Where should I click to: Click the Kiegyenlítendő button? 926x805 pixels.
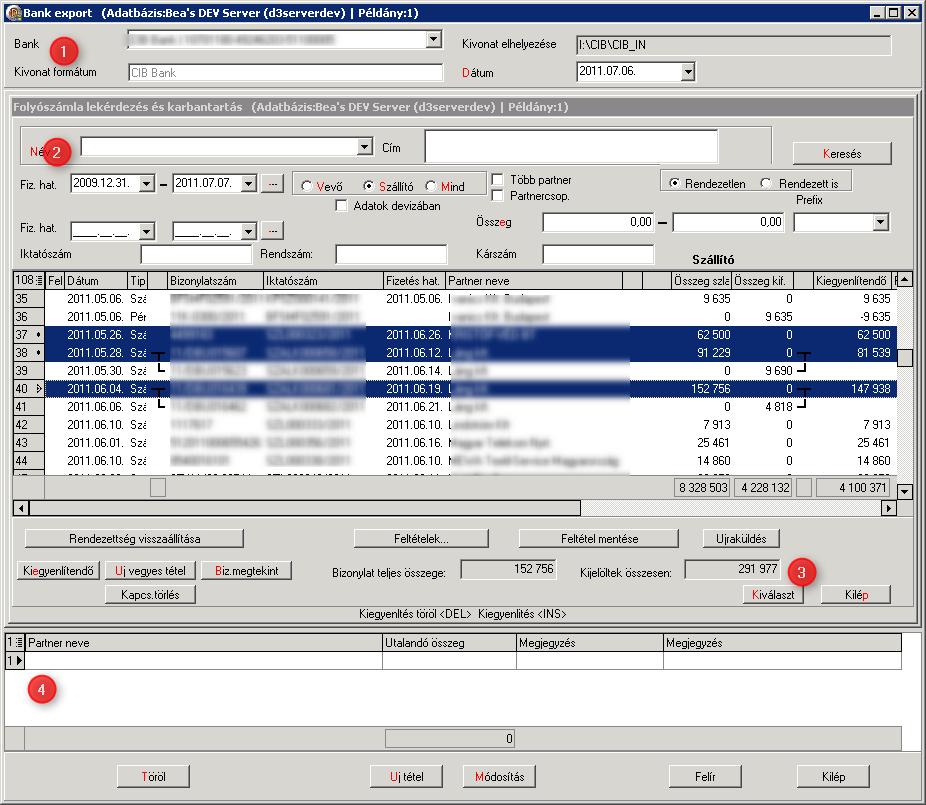pyautogui.click(x=58, y=571)
